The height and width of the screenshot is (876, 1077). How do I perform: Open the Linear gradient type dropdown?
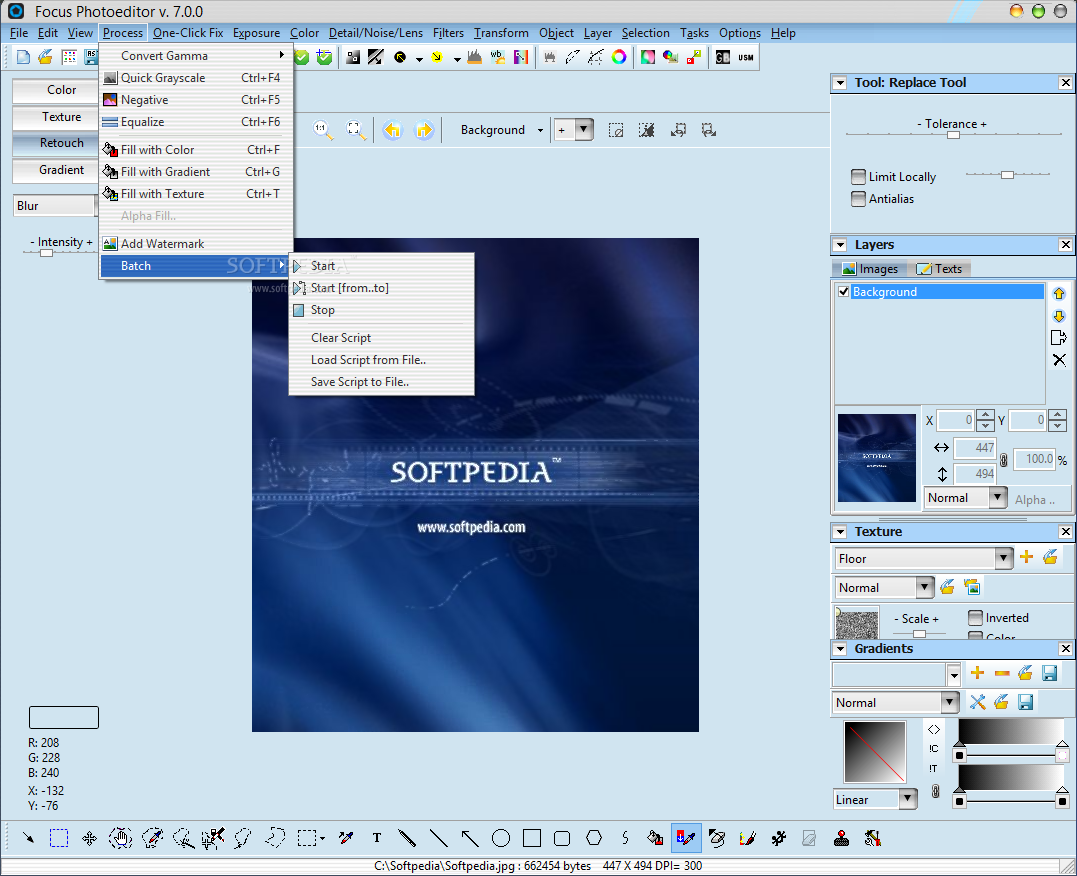(x=908, y=798)
